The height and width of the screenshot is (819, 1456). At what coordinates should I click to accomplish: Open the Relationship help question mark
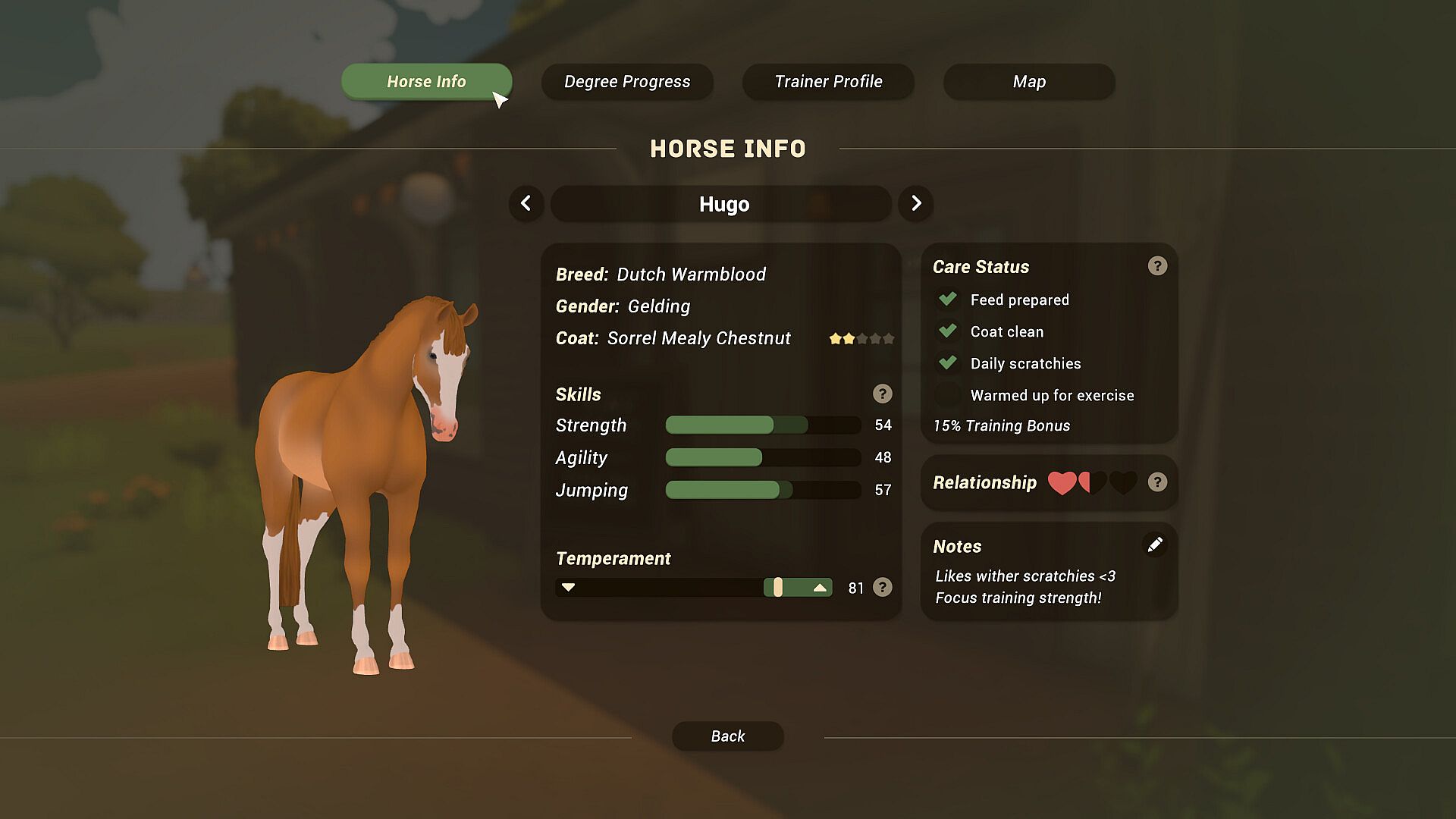pos(1157,482)
